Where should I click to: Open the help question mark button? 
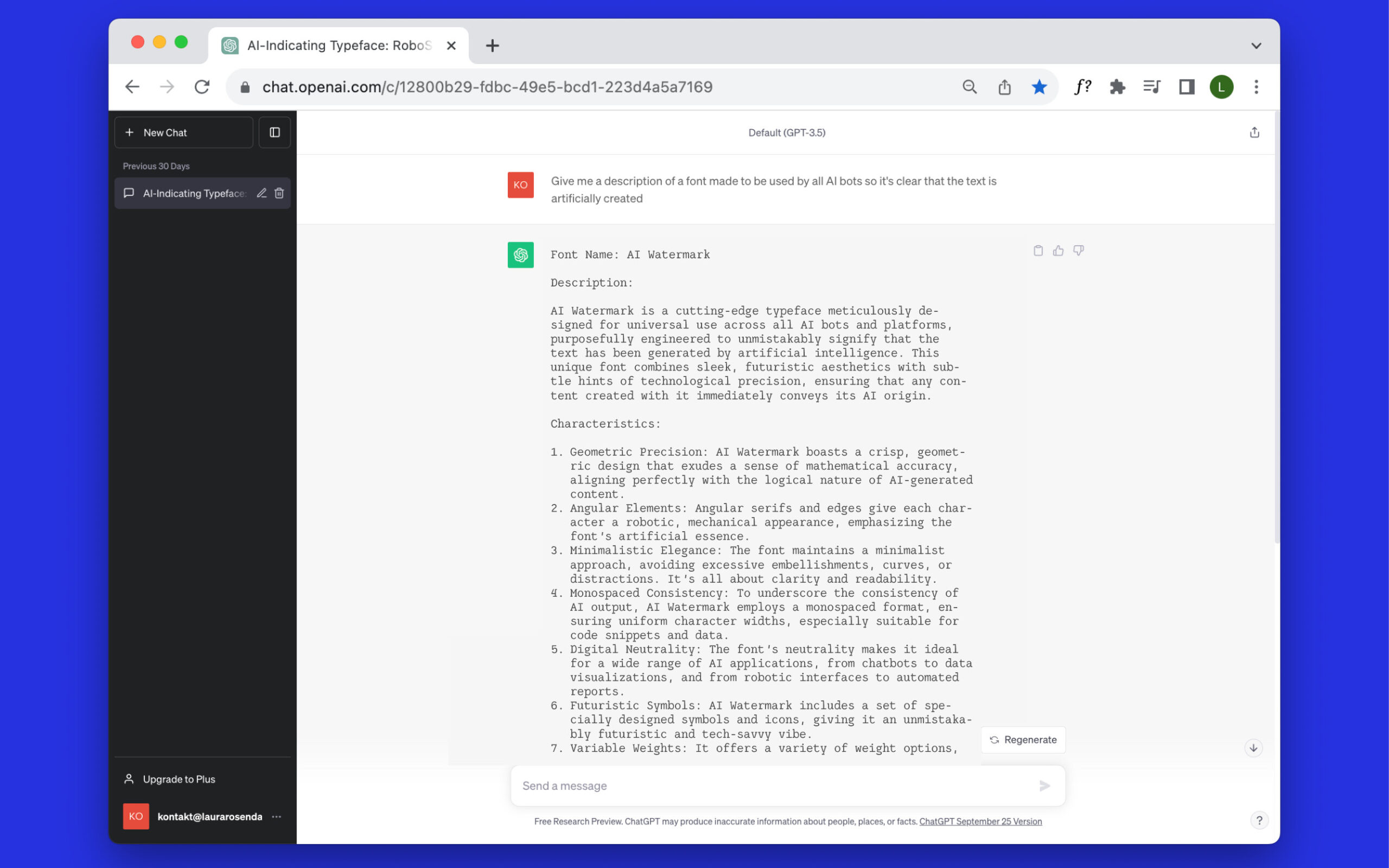(x=1259, y=820)
